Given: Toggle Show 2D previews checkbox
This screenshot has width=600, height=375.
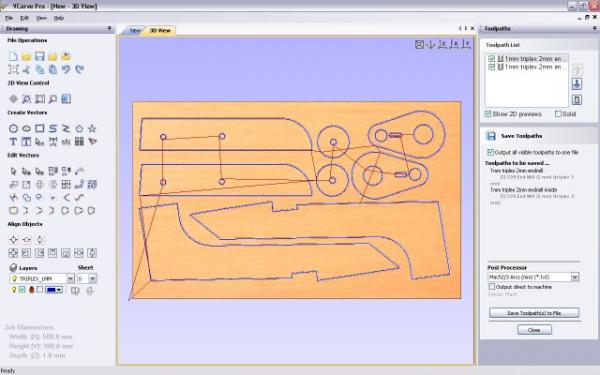Looking at the screenshot, I should [488, 114].
